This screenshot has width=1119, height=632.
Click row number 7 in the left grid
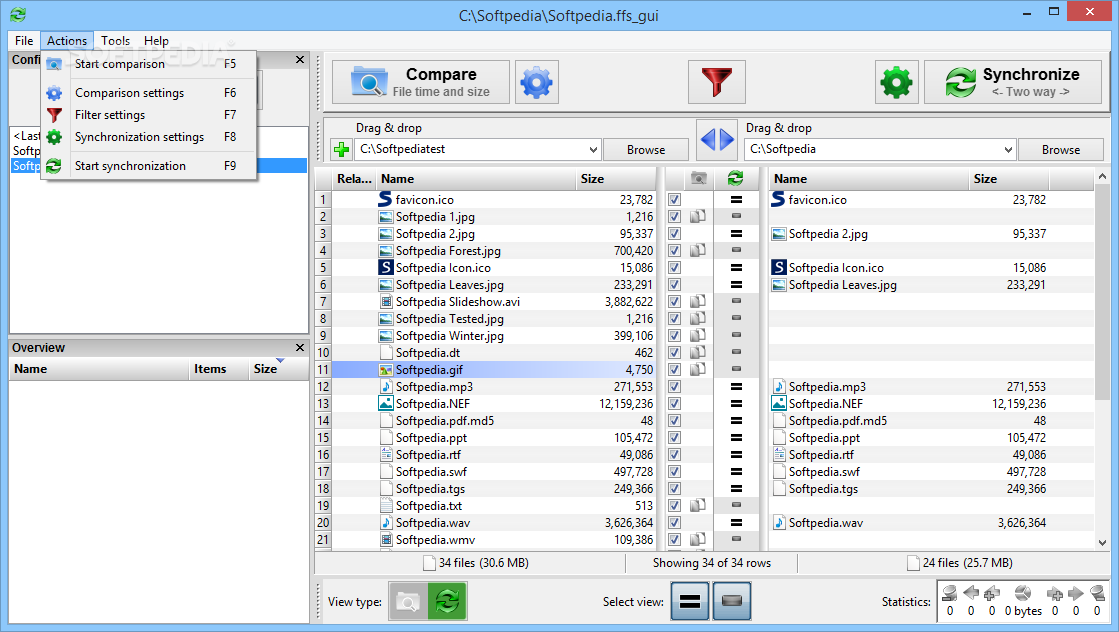click(323, 302)
